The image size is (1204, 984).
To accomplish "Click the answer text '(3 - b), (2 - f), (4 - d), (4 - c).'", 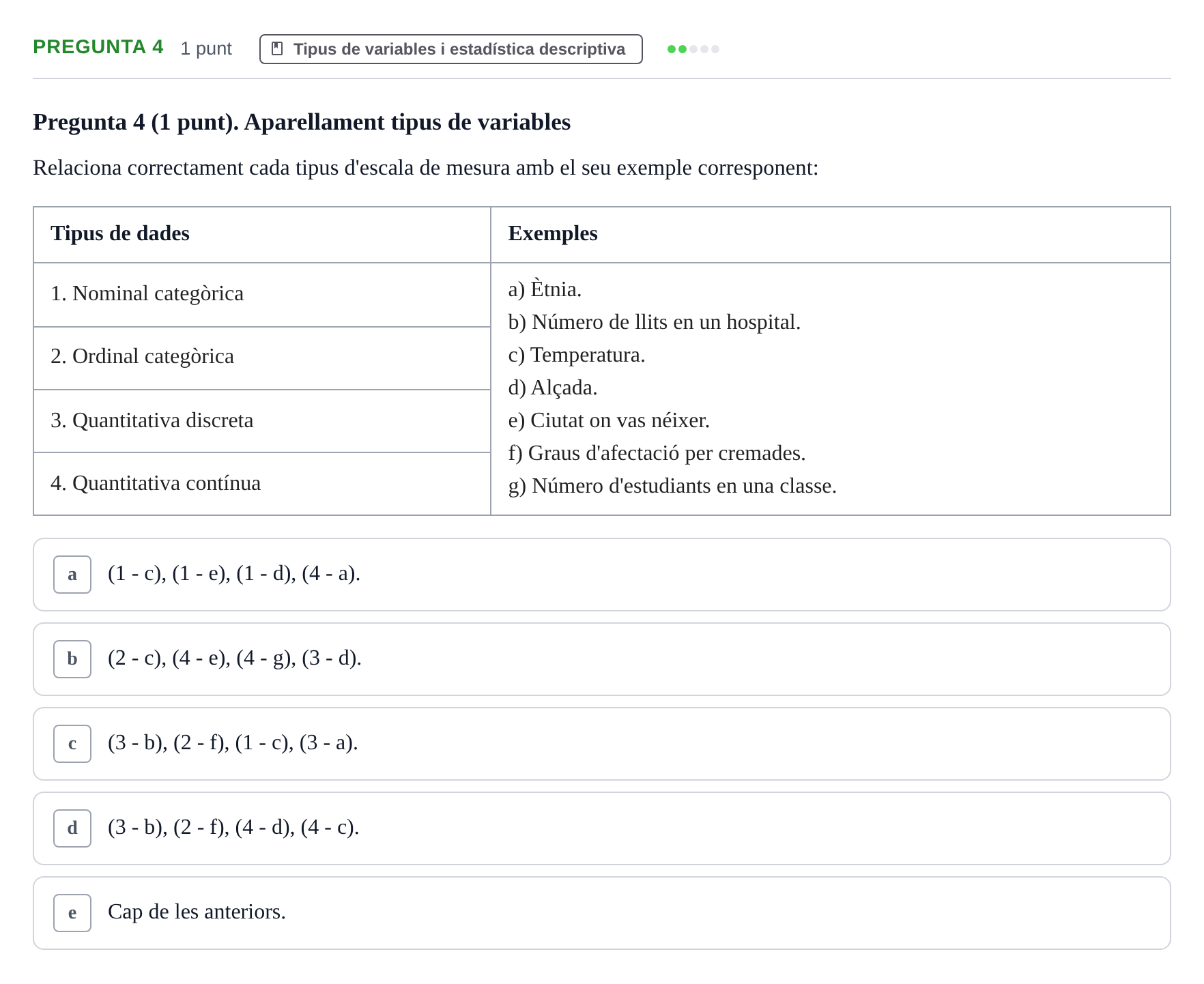I will click(233, 827).
